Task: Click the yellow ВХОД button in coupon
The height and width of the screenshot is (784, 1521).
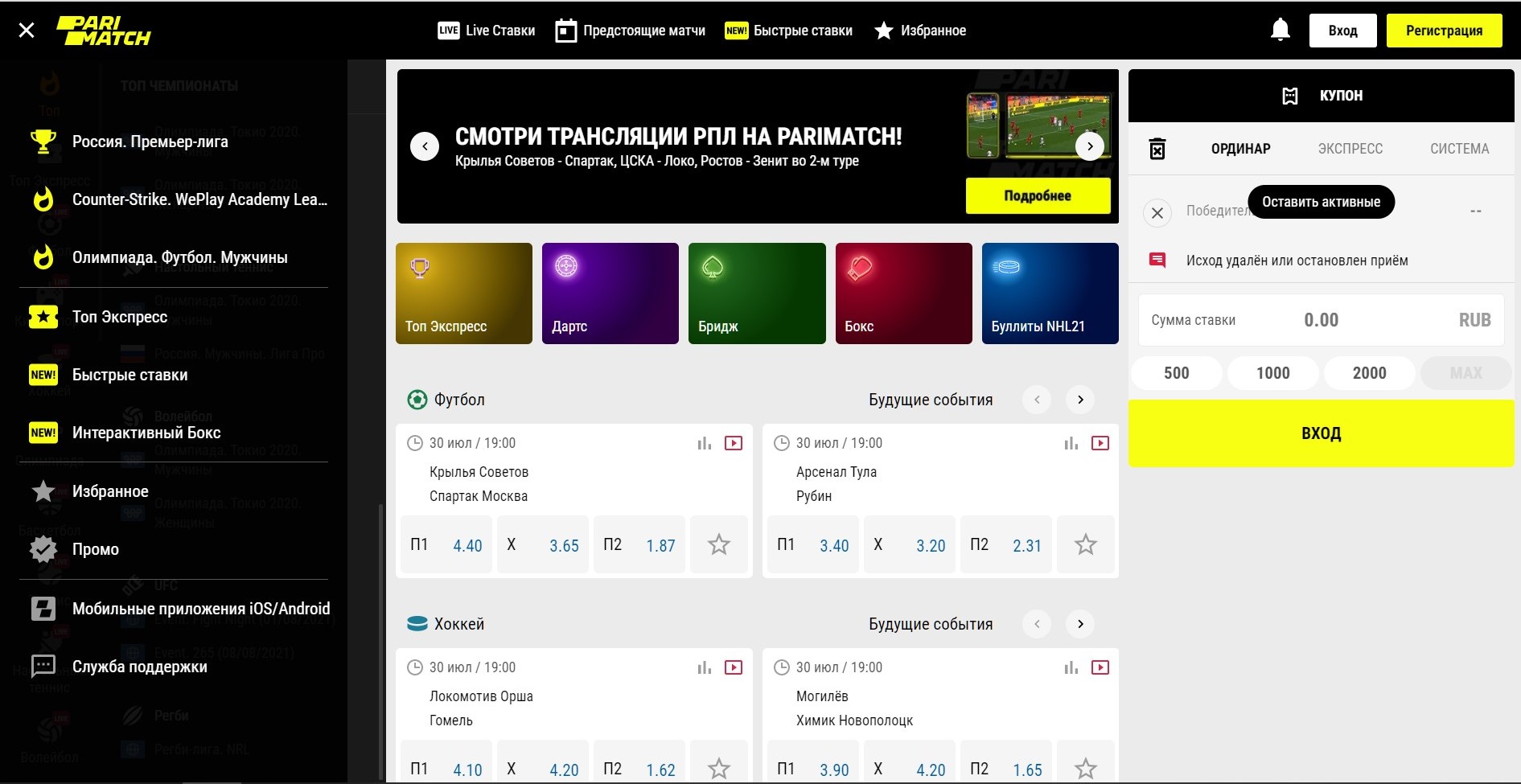Action: 1322,433
